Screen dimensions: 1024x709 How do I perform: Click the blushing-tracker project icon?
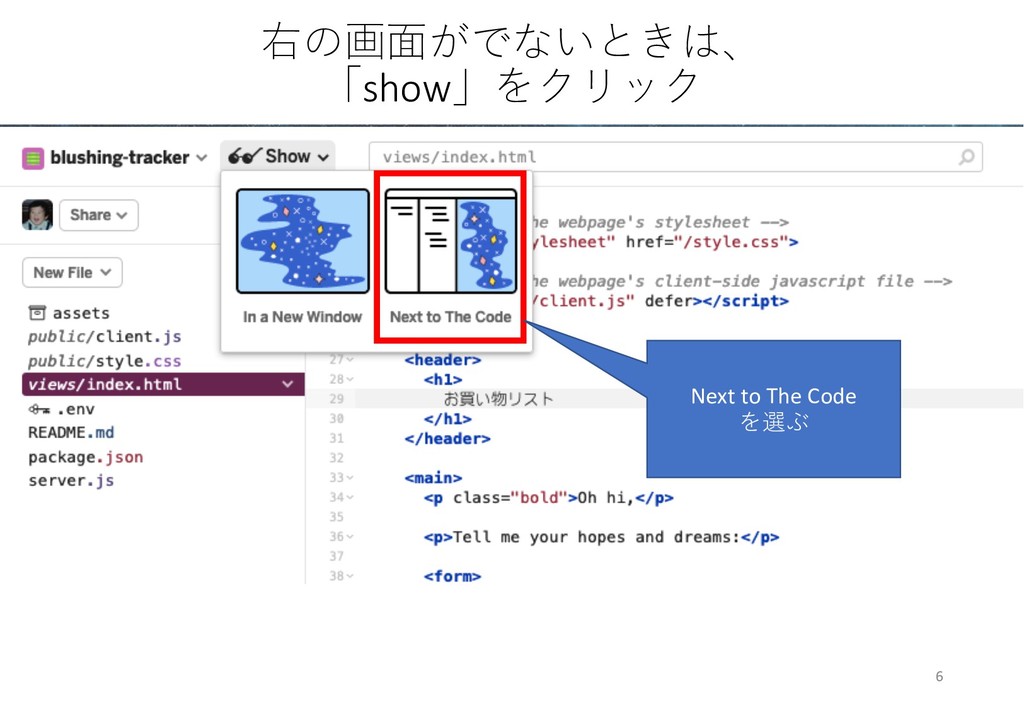[x=33, y=158]
